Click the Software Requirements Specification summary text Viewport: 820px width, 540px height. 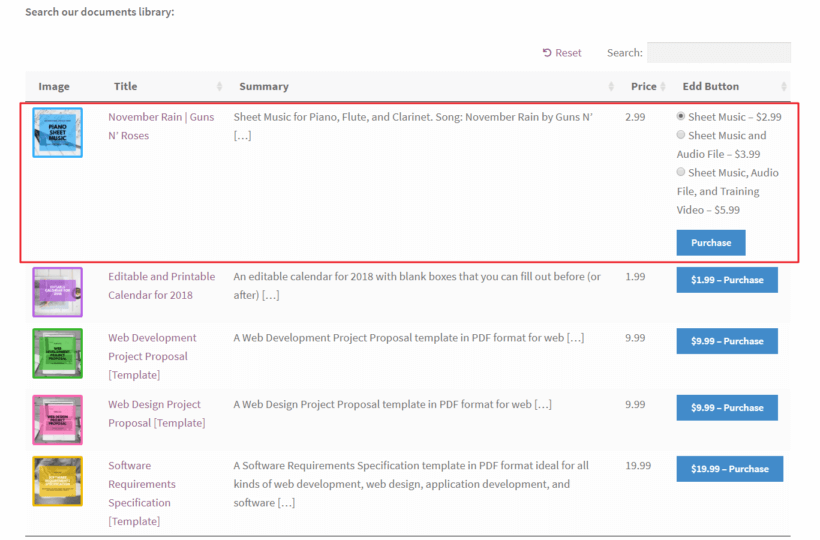[x=411, y=484]
